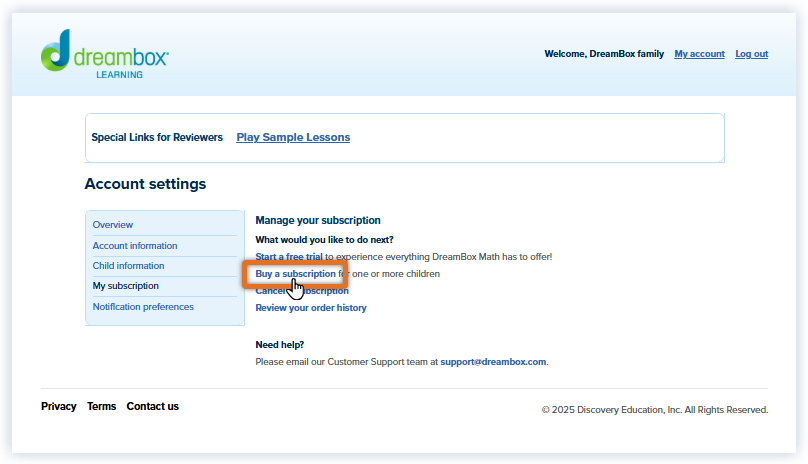Viewport: 808px width, 464px height.
Task: Click the Manage your subscription heading
Action: [318, 220]
